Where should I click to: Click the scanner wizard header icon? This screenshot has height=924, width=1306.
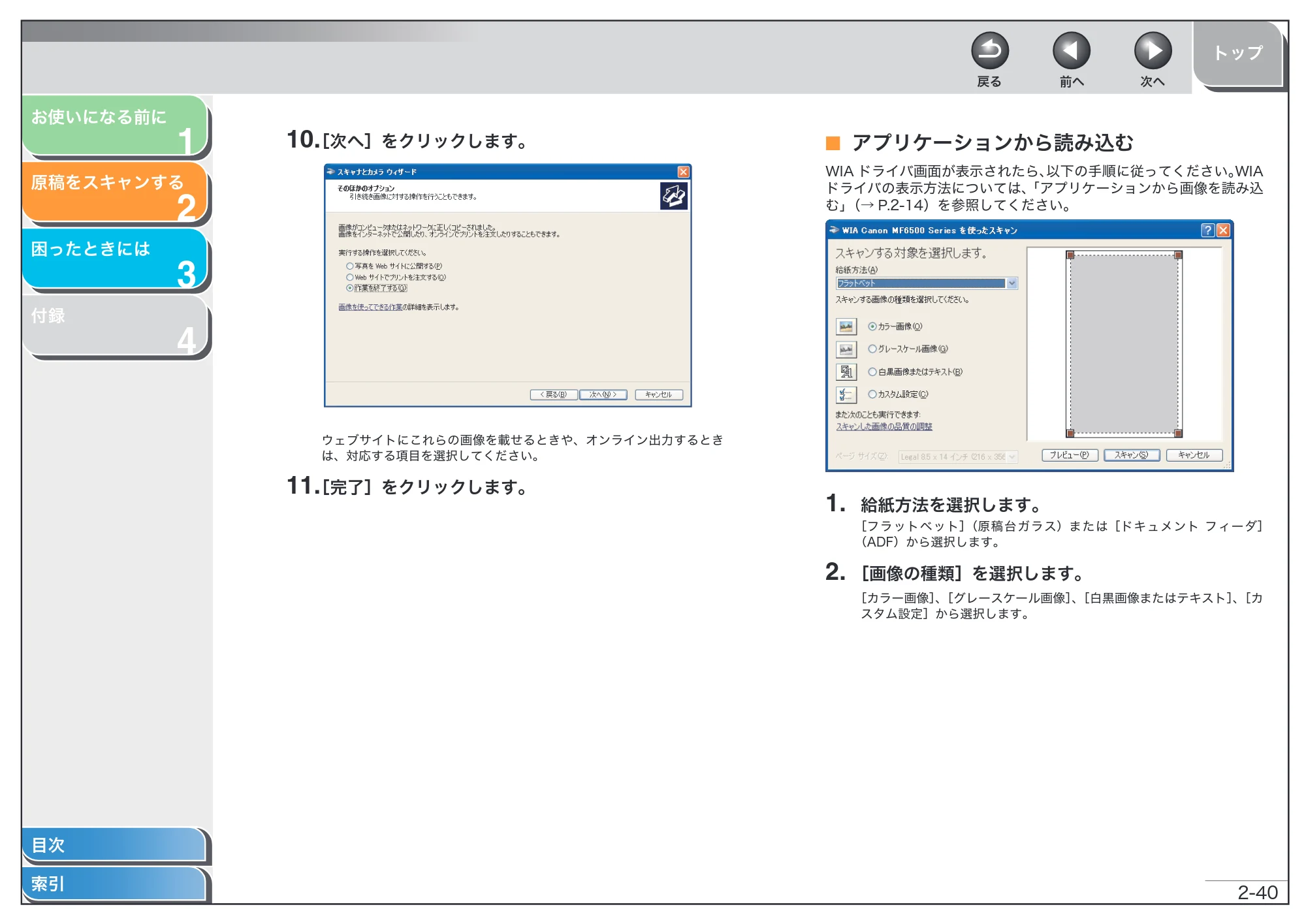tap(673, 196)
